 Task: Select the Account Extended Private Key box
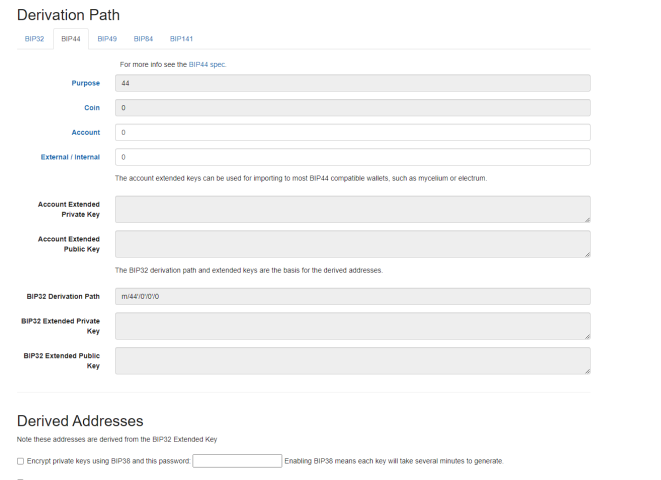coord(353,209)
